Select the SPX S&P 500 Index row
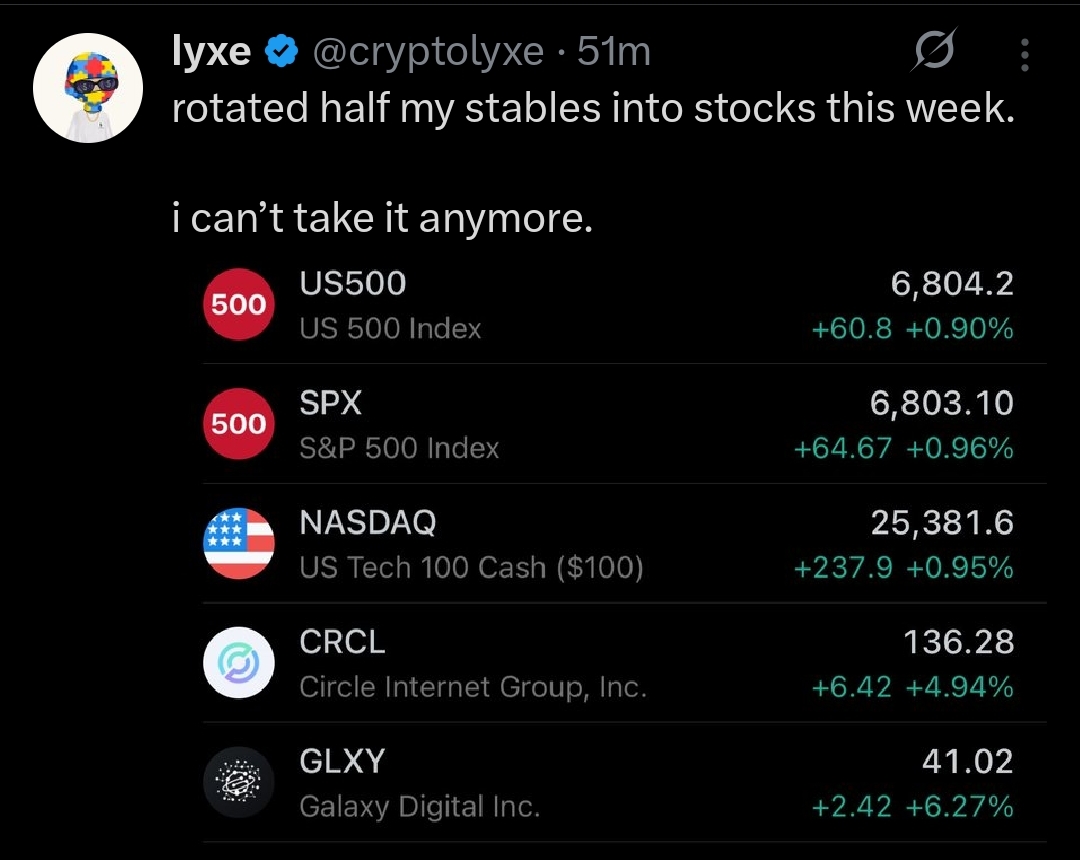This screenshot has height=860, width=1080. [x=600, y=424]
